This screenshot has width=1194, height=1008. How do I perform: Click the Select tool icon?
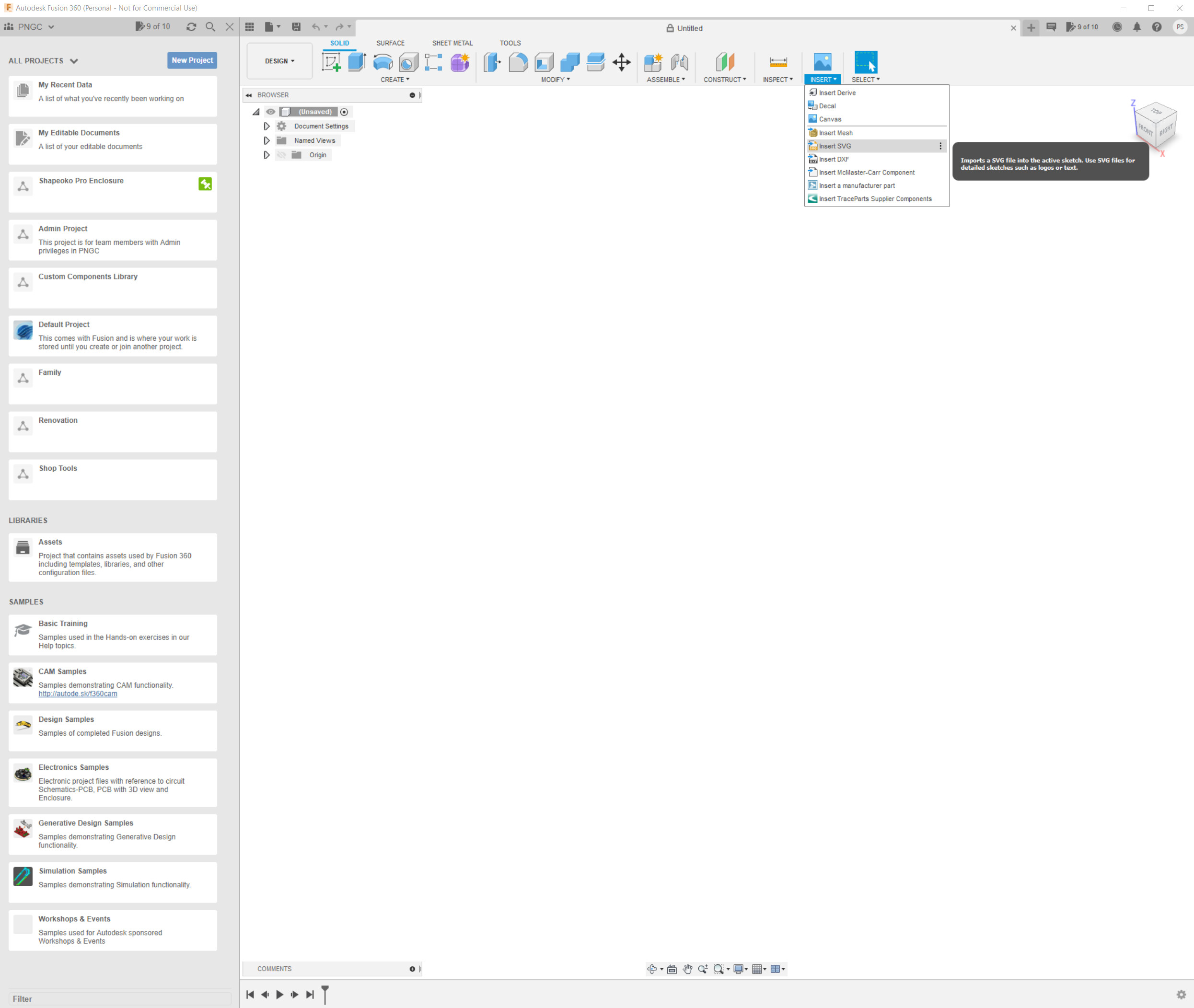click(866, 62)
